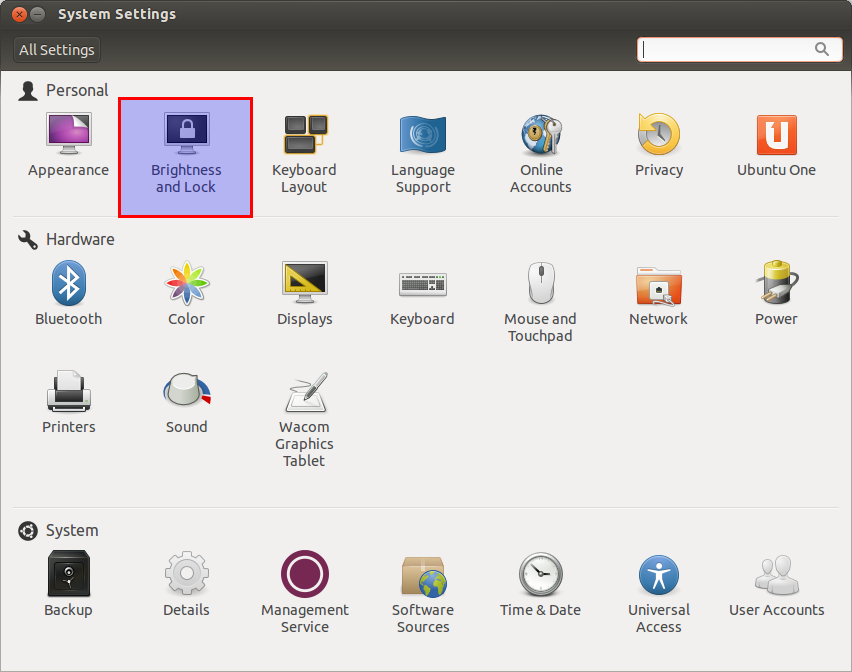Open Network settings

658,290
